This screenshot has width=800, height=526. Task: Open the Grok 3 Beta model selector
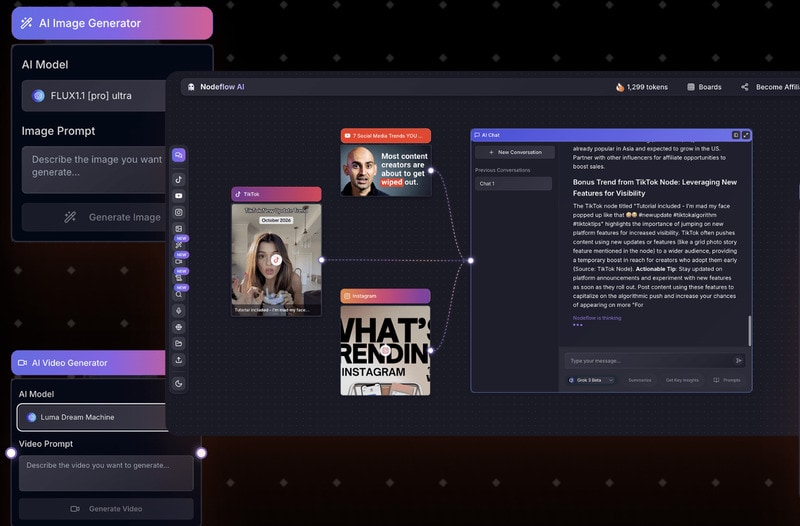click(590, 380)
